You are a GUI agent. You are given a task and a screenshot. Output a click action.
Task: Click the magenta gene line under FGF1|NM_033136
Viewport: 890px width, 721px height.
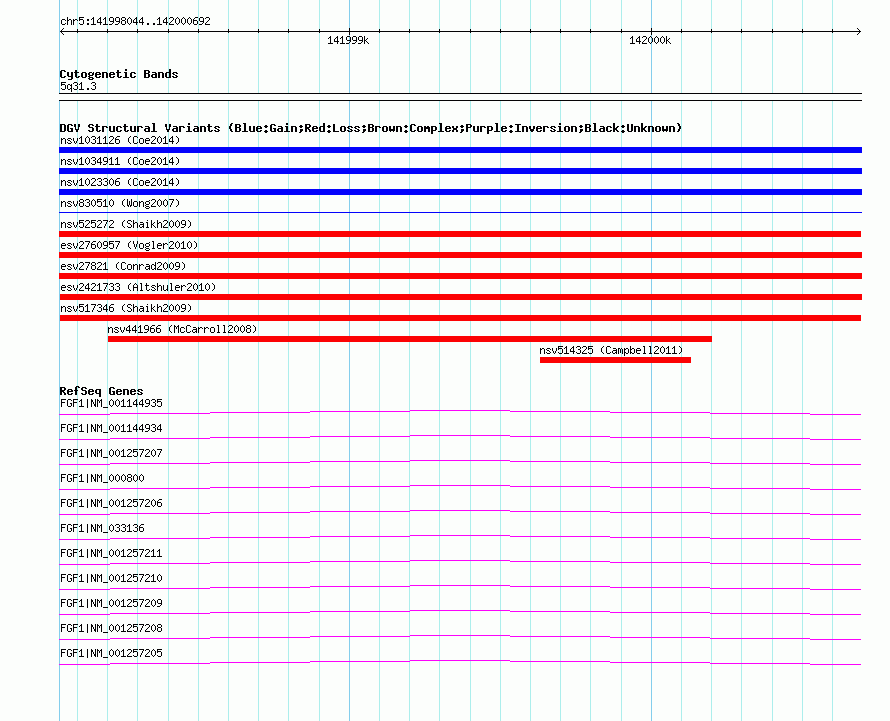460,536
